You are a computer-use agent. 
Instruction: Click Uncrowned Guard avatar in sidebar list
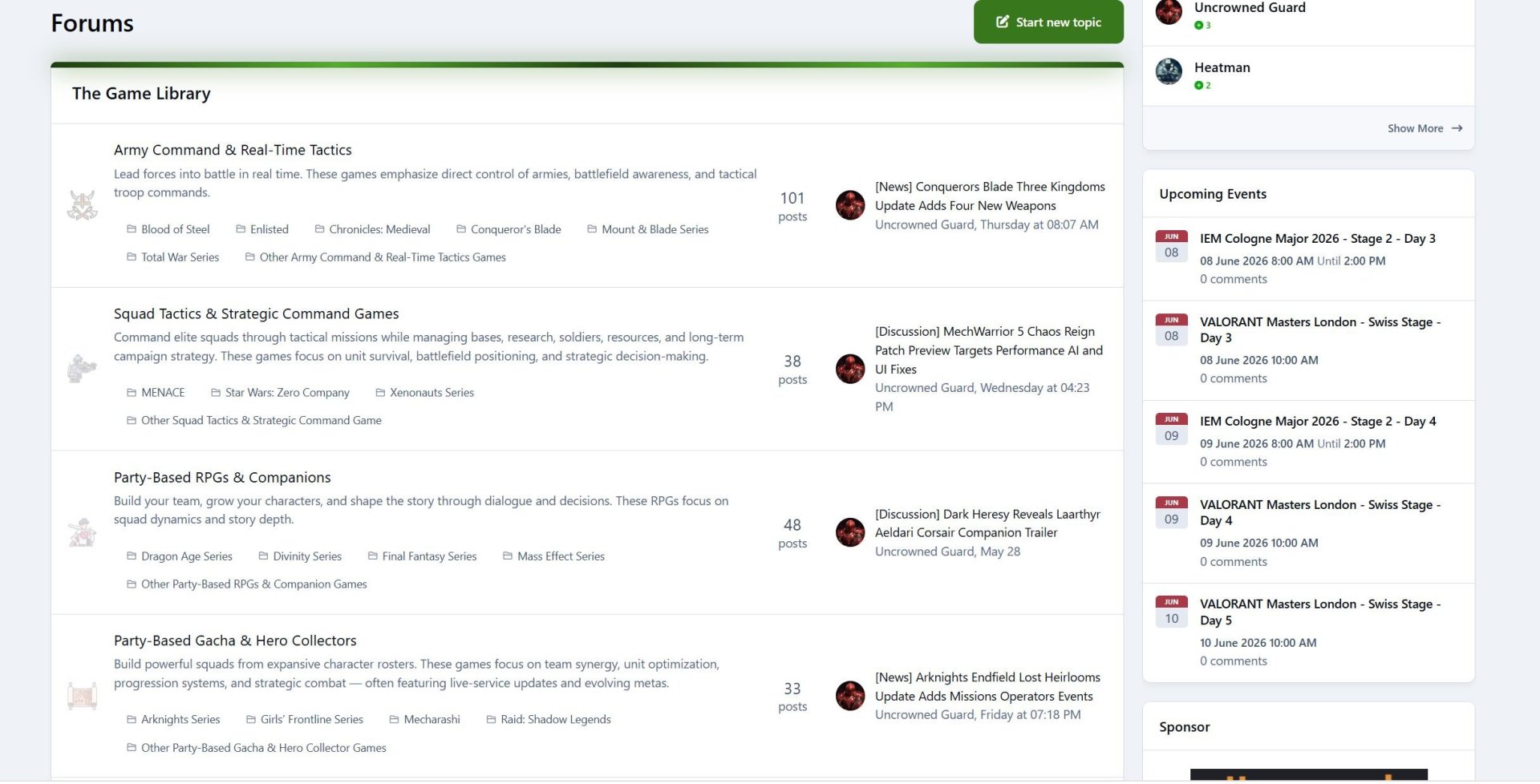point(1169,11)
